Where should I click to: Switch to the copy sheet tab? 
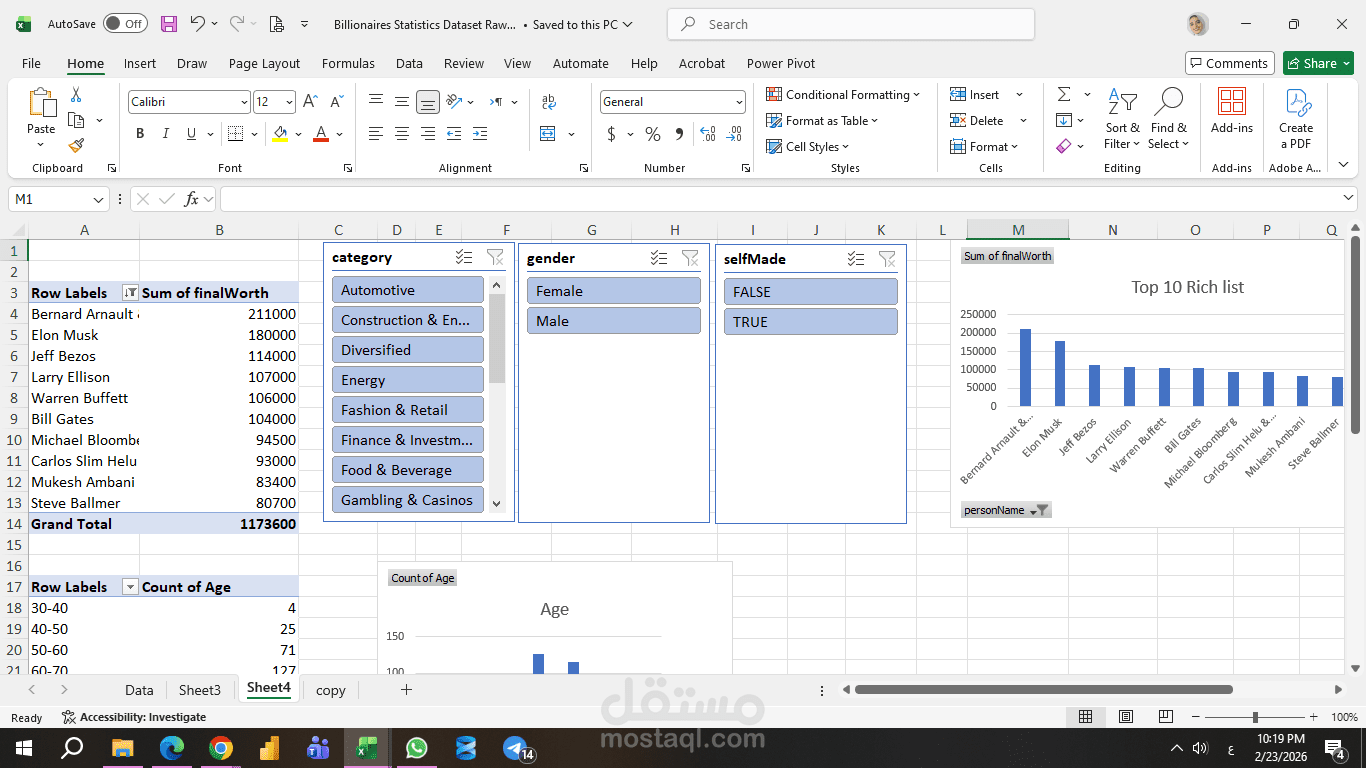click(x=331, y=690)
